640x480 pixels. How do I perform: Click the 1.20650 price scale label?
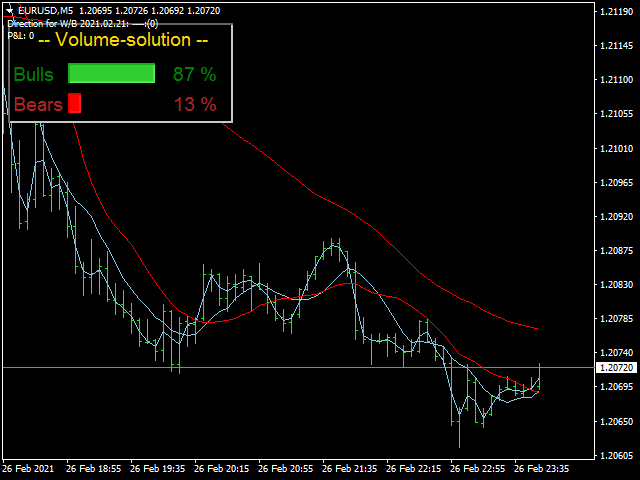(616, 421)
